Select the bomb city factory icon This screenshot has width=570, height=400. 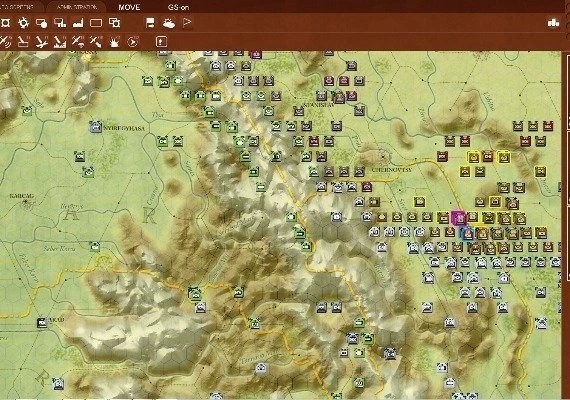click(x=60, y=42)
